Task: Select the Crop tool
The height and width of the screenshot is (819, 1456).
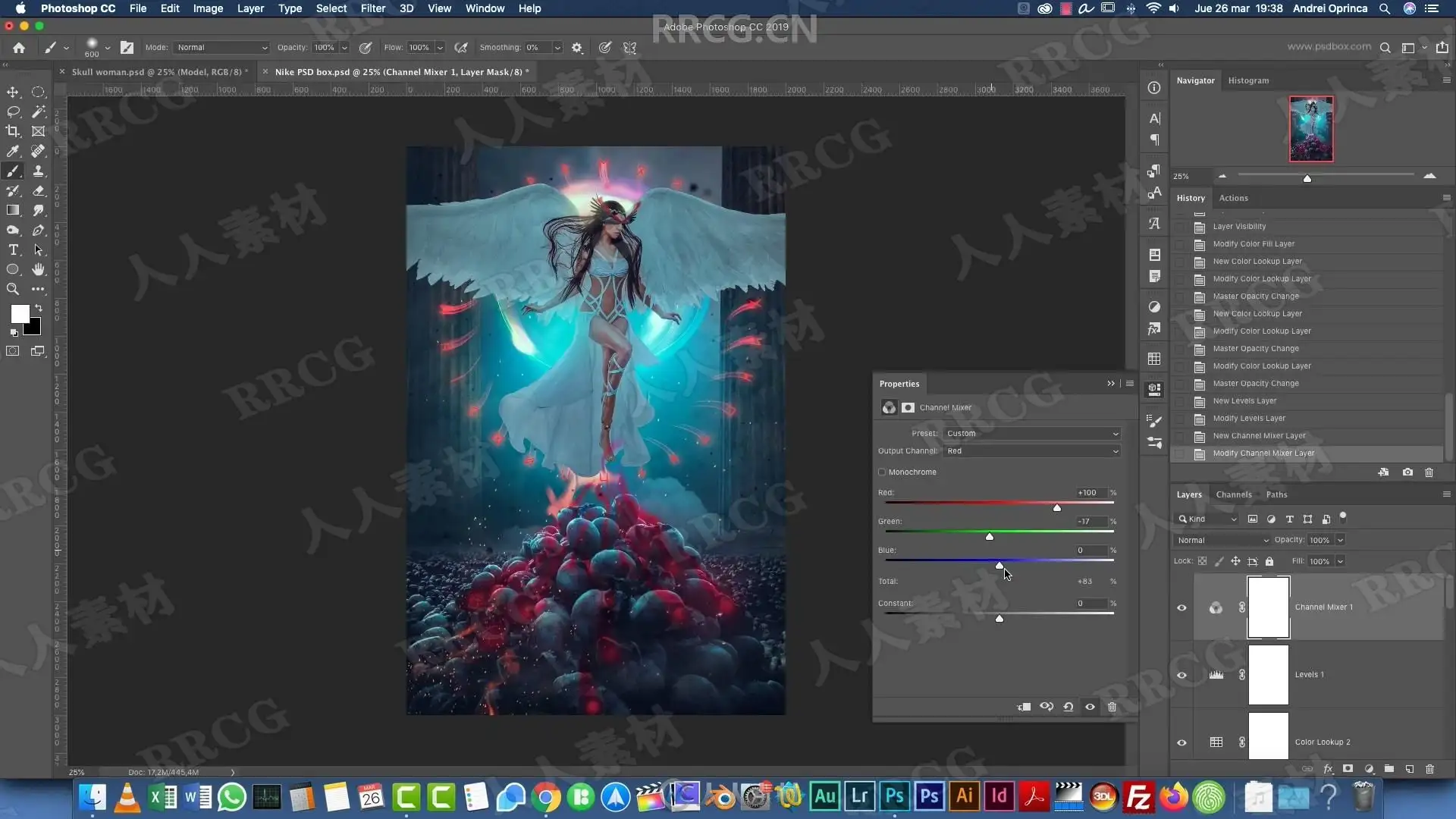Action: pos(13,131)
